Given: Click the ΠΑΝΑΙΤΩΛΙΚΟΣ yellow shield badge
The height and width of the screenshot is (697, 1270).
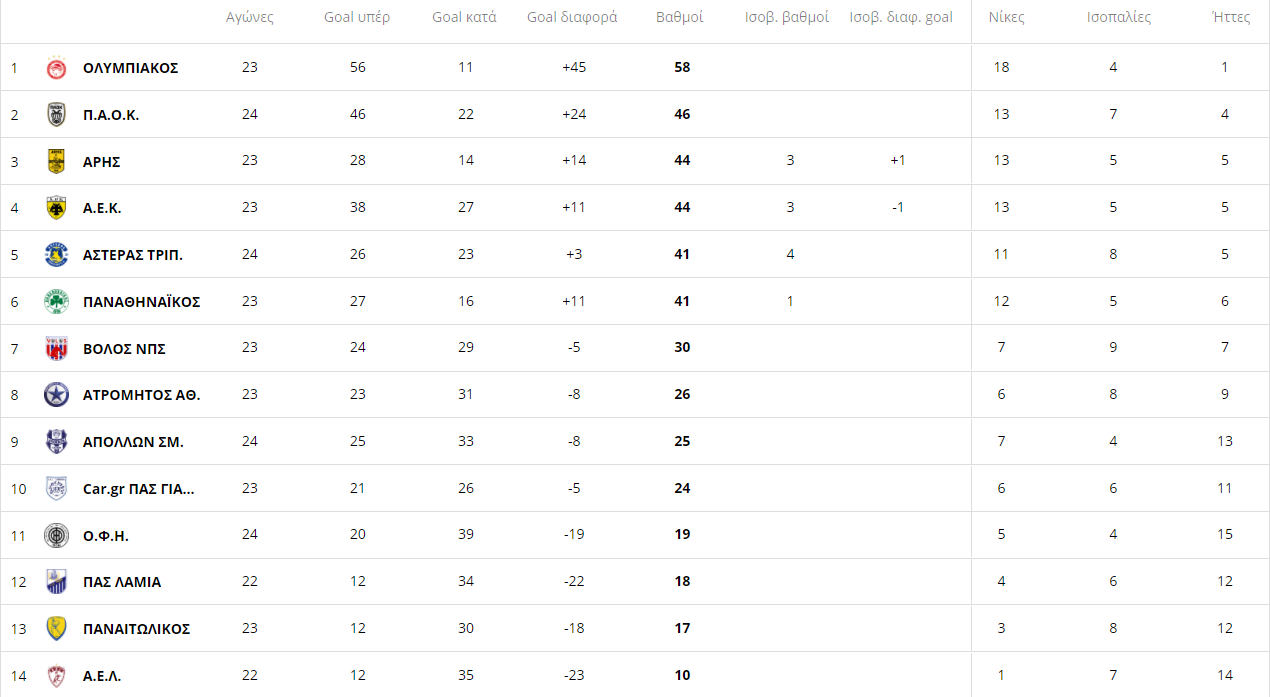Looking at the screenshot, I should [56, 629].
